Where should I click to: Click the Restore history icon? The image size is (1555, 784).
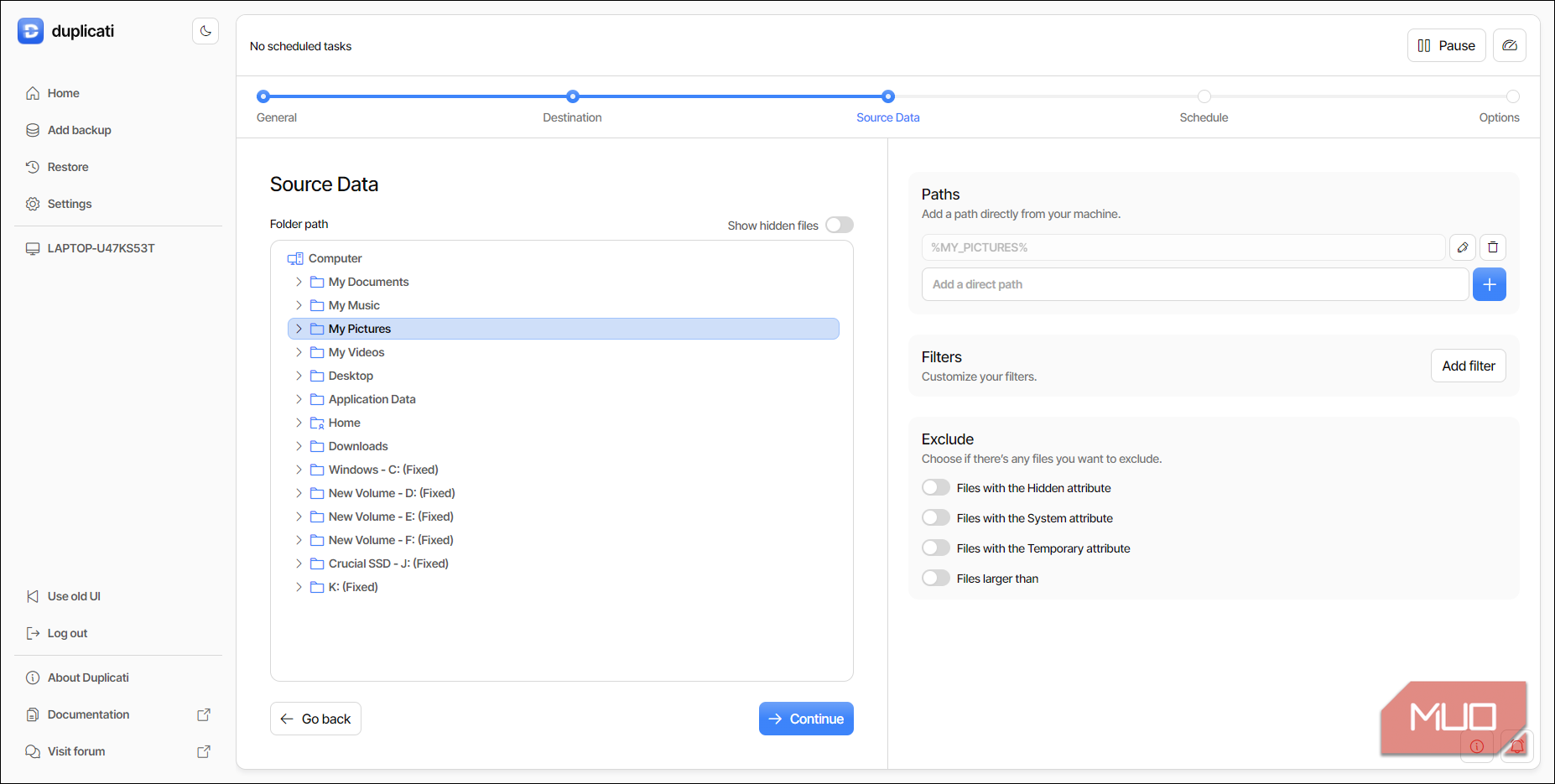click(x=33, y=167)
